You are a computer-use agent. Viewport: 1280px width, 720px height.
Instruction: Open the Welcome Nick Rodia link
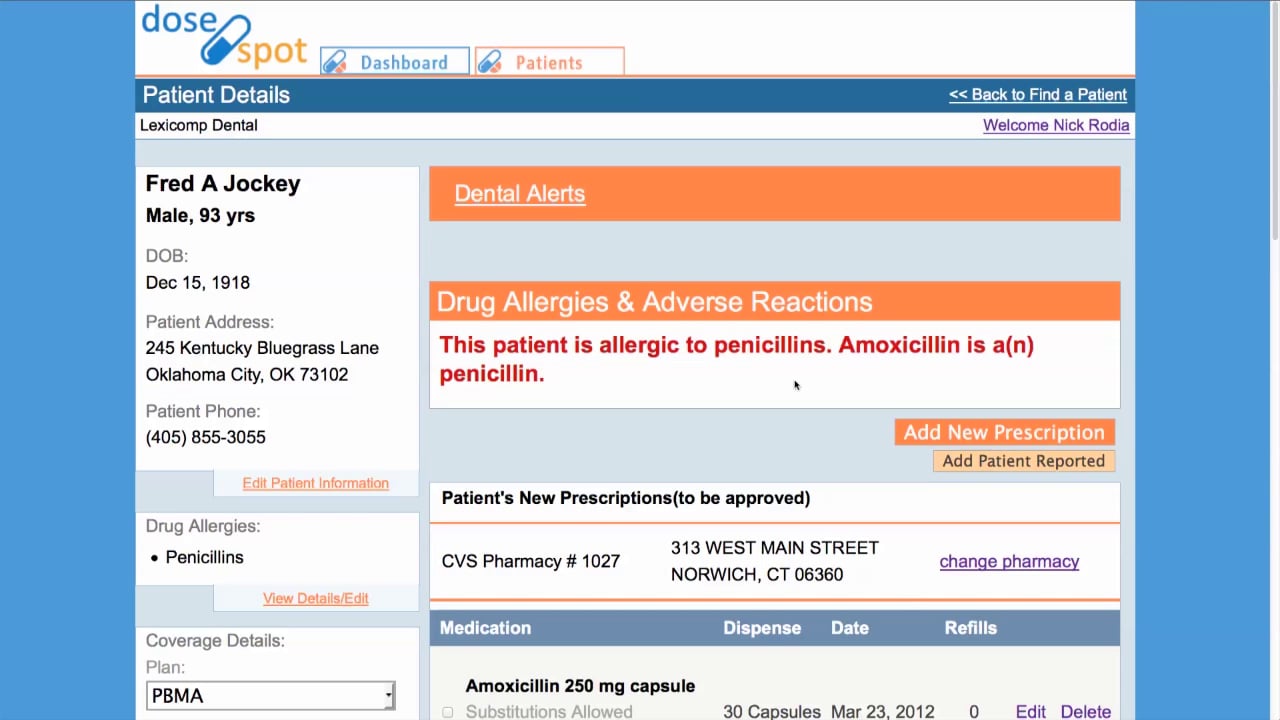[x=1055, y=125]
